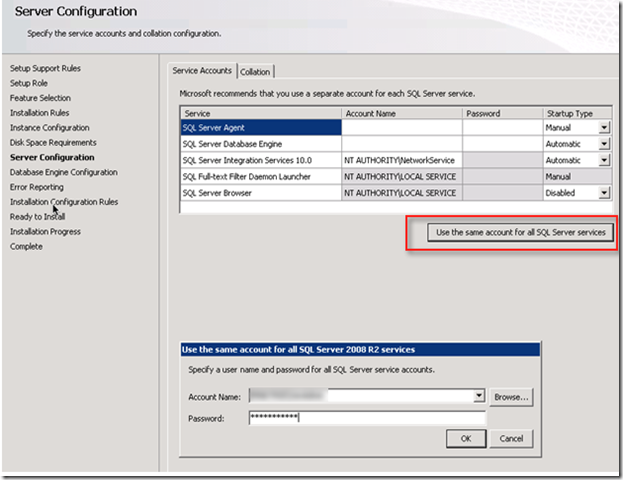
Task: Click Account Name cell in SQL Server Browser row
Action: (x=402, y=193)
